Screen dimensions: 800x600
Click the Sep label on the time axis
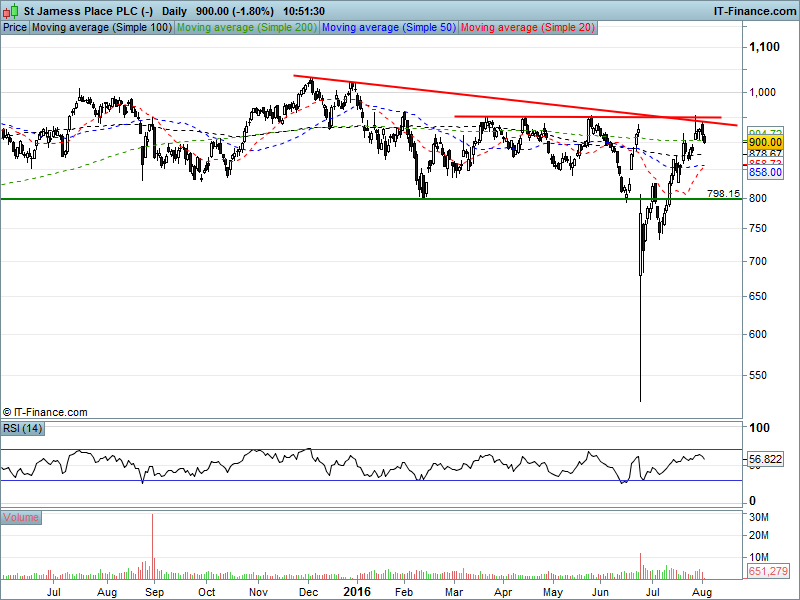click(x=155, y=592)
